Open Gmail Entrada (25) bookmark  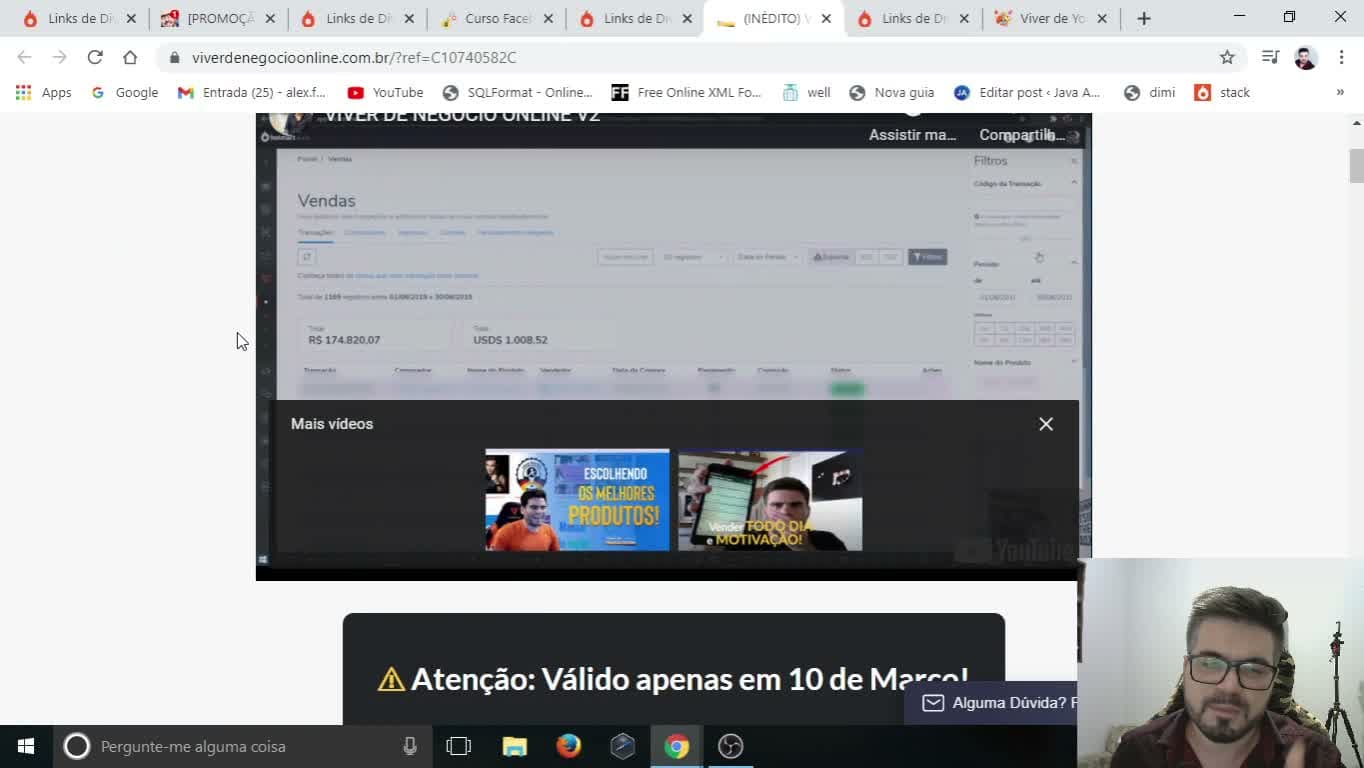pyautogui.click(x=252, y=92)
